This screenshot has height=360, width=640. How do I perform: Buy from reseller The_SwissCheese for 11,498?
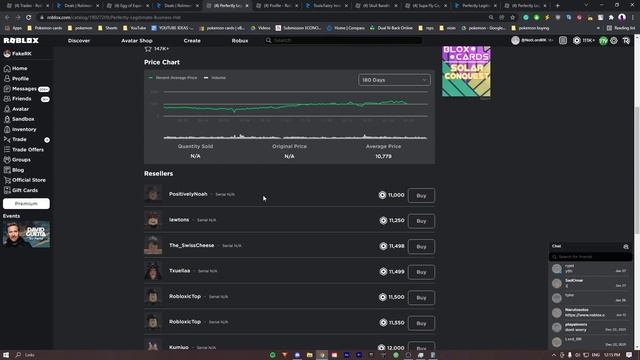[421, 247]
